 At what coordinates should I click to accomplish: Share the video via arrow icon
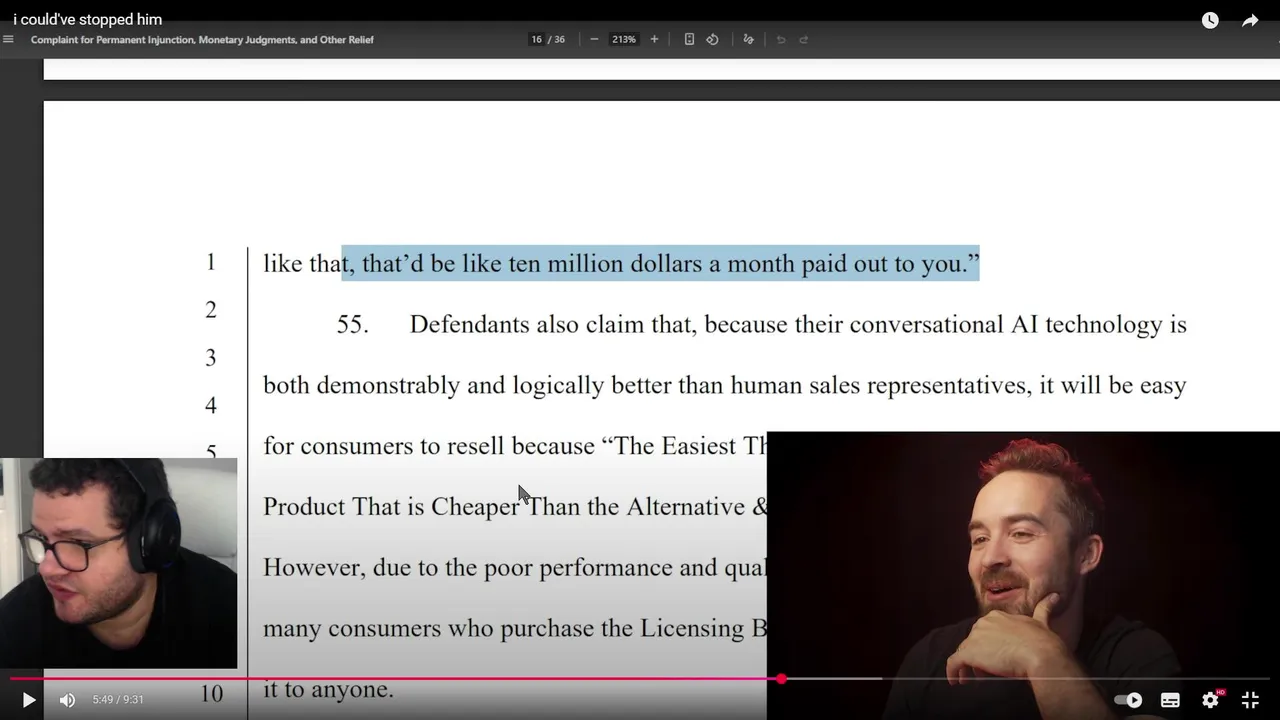[x=1250, y=20]
